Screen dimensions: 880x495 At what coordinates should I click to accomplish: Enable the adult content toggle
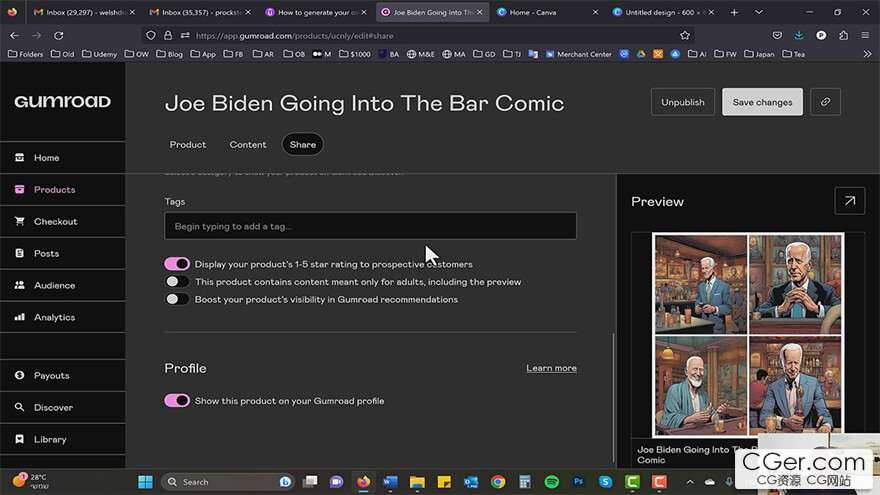[177, 282]
